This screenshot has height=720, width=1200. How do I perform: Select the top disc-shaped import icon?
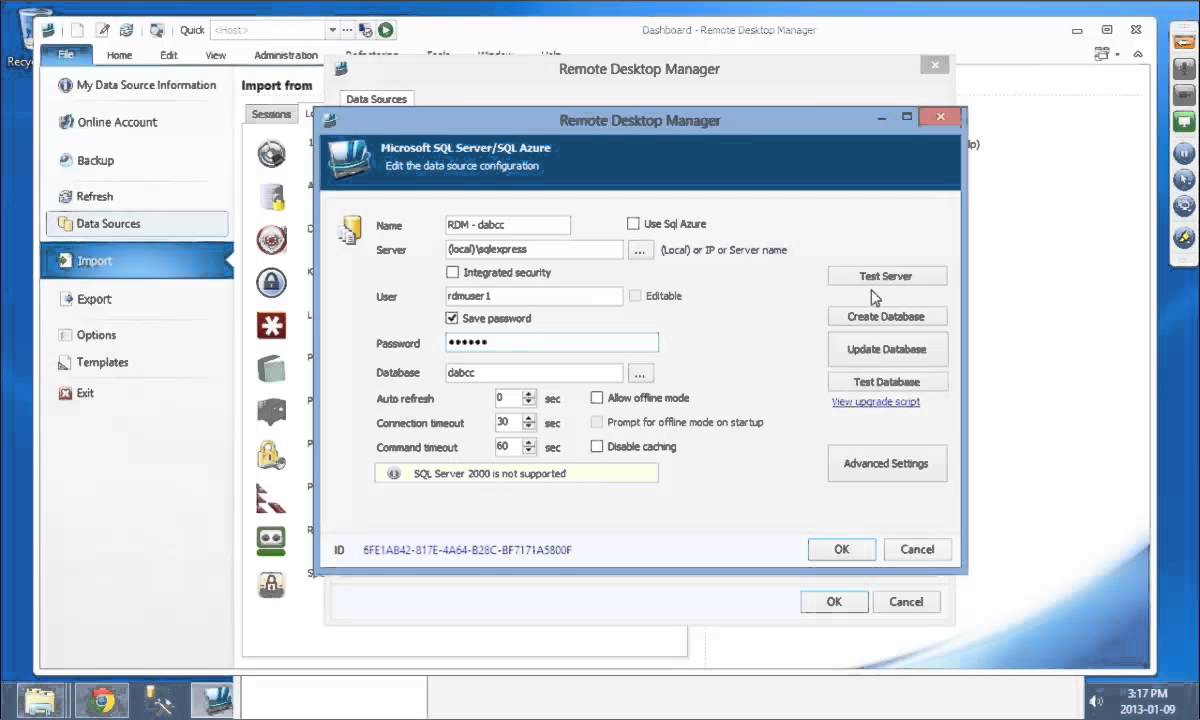tap(271, 153)
